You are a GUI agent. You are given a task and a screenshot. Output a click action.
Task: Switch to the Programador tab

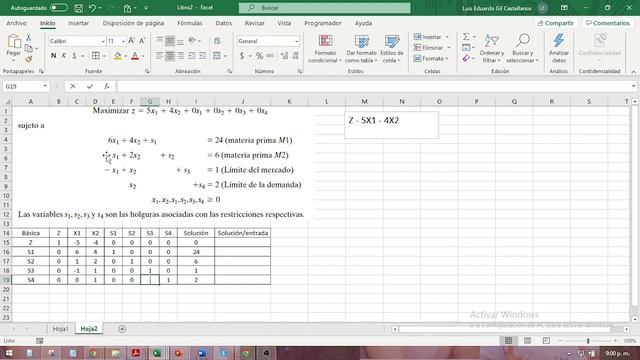coord(323,23)
